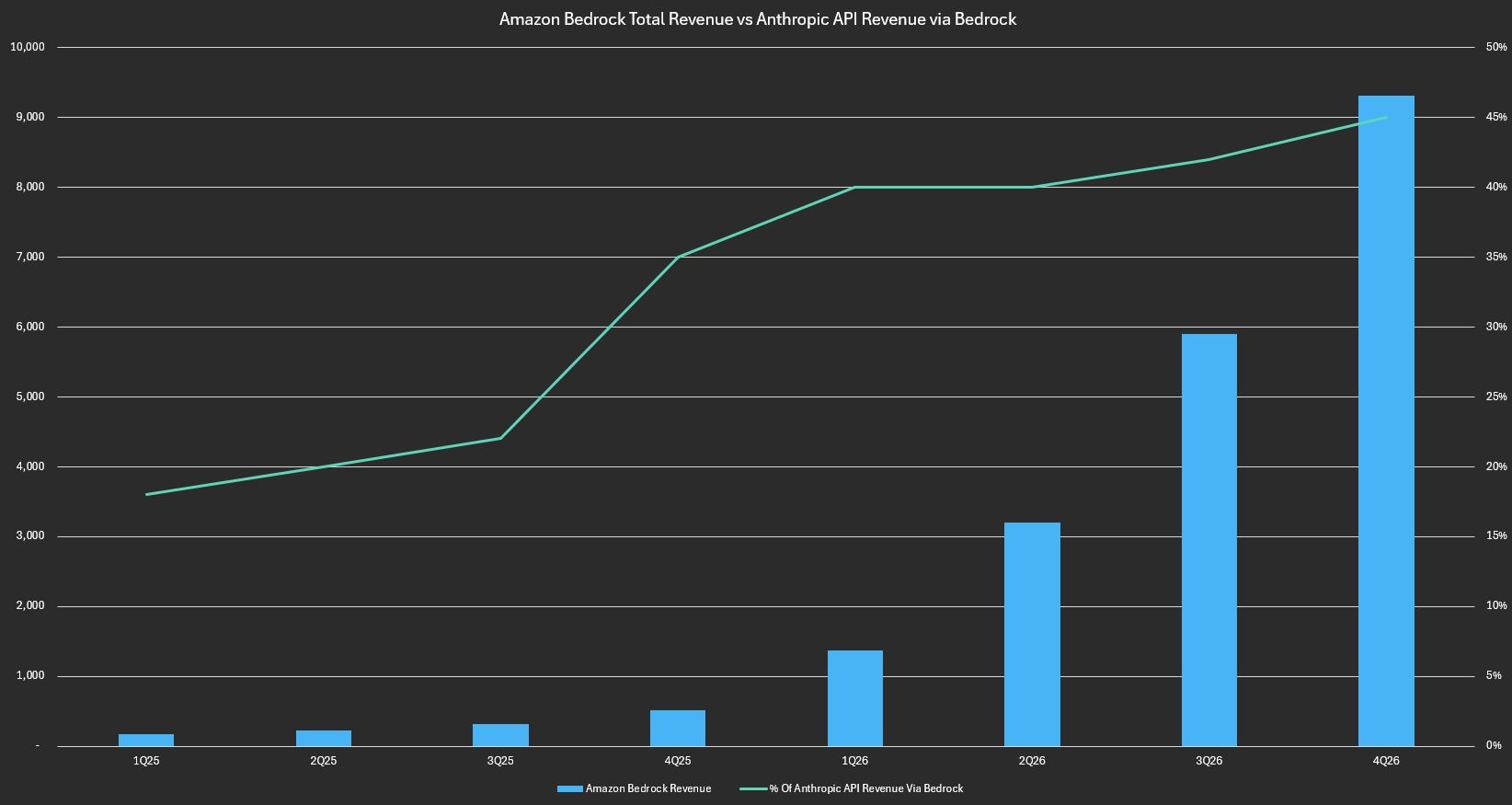1512x805 pixels.
Task: Click the 2Q25 revenue bar
Action: tap(323, 738)
